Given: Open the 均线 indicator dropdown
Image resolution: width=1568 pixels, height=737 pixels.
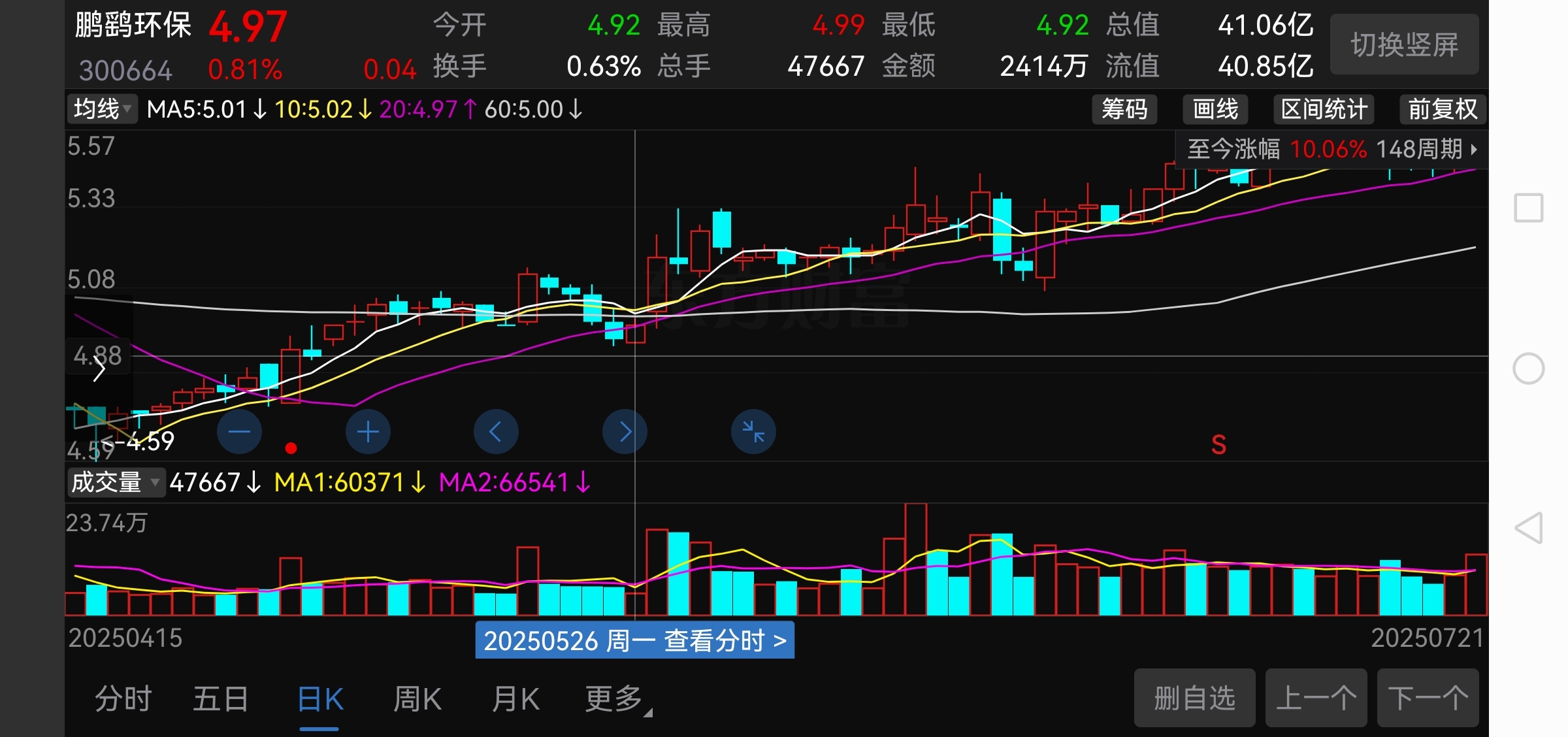Looking at the screenshot, I should point(103,109).
